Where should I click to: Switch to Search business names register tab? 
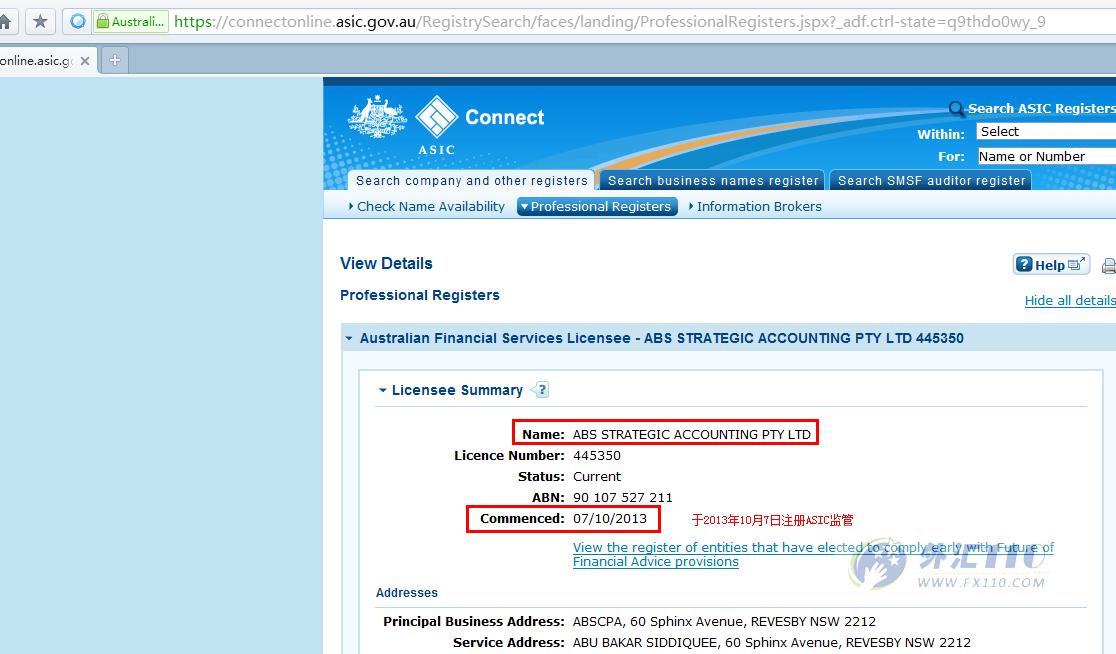712,181
